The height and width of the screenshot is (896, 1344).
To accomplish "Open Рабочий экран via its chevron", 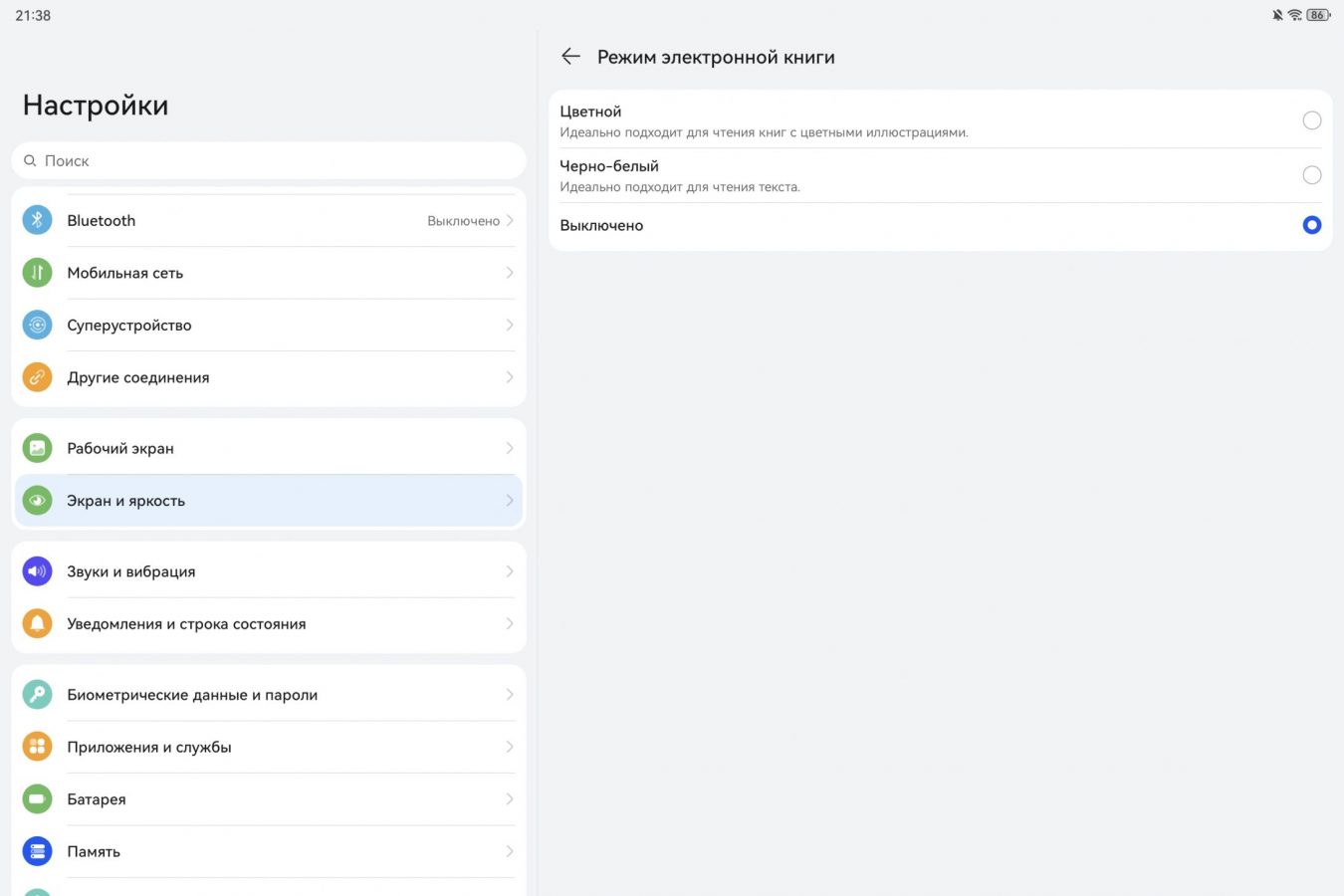I will tap(510, 448).
